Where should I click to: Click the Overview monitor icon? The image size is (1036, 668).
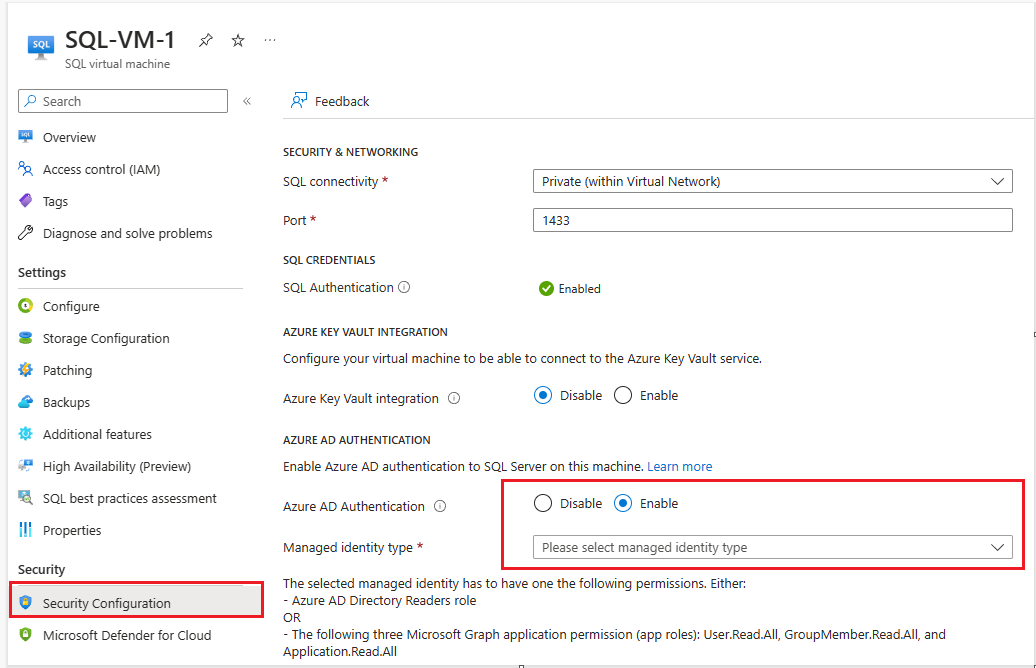(26, 137)
